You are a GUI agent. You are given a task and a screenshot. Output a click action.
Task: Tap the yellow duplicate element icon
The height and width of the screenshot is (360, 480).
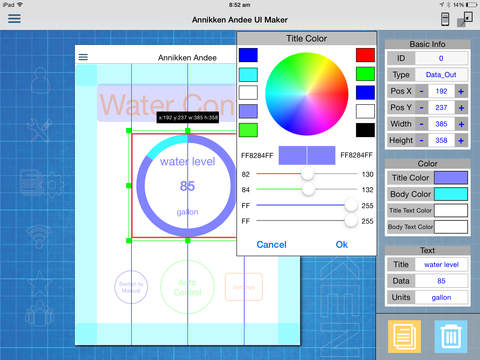404,336
